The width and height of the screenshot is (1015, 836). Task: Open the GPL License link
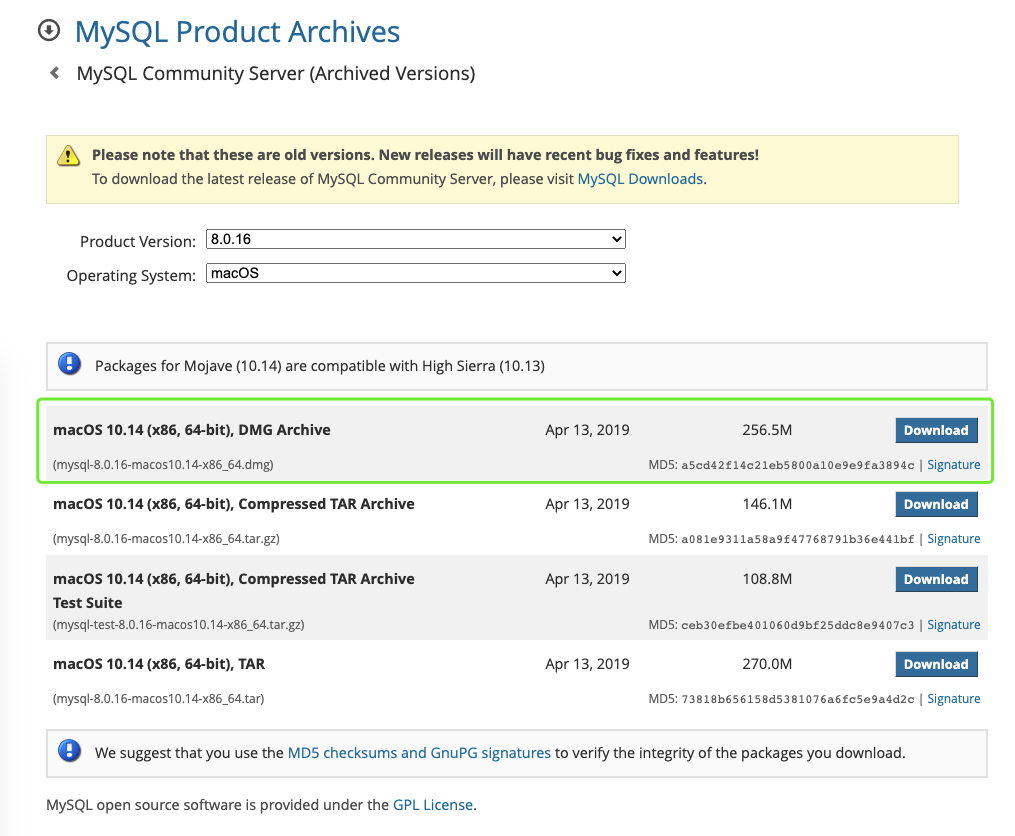(433, 805)
